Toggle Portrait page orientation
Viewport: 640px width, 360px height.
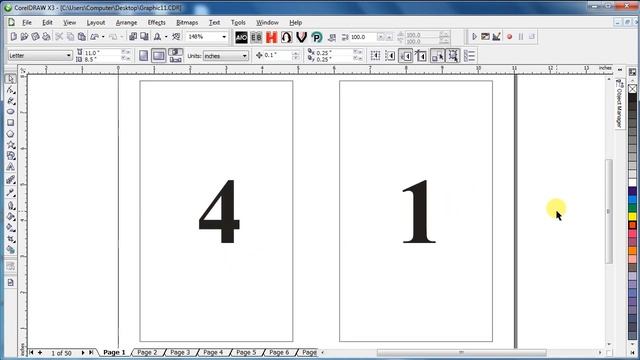click(143, 56)
